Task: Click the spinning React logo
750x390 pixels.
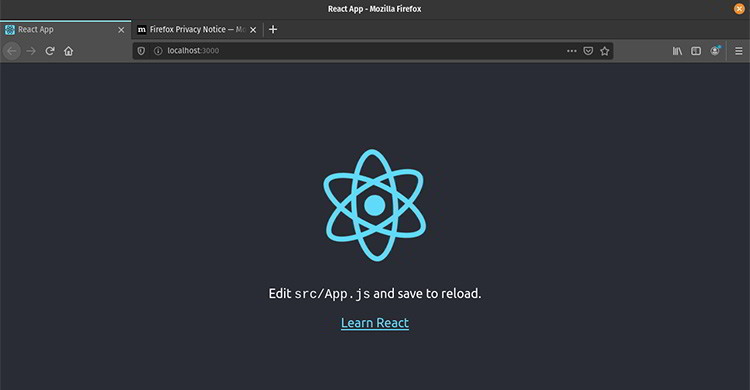Action: pyautogui.click(x=375, y=205)
